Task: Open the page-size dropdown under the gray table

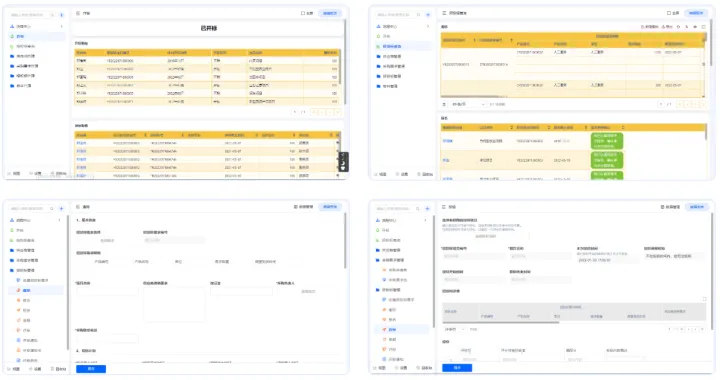Action: pyautogui.click(x=454, y=330)
